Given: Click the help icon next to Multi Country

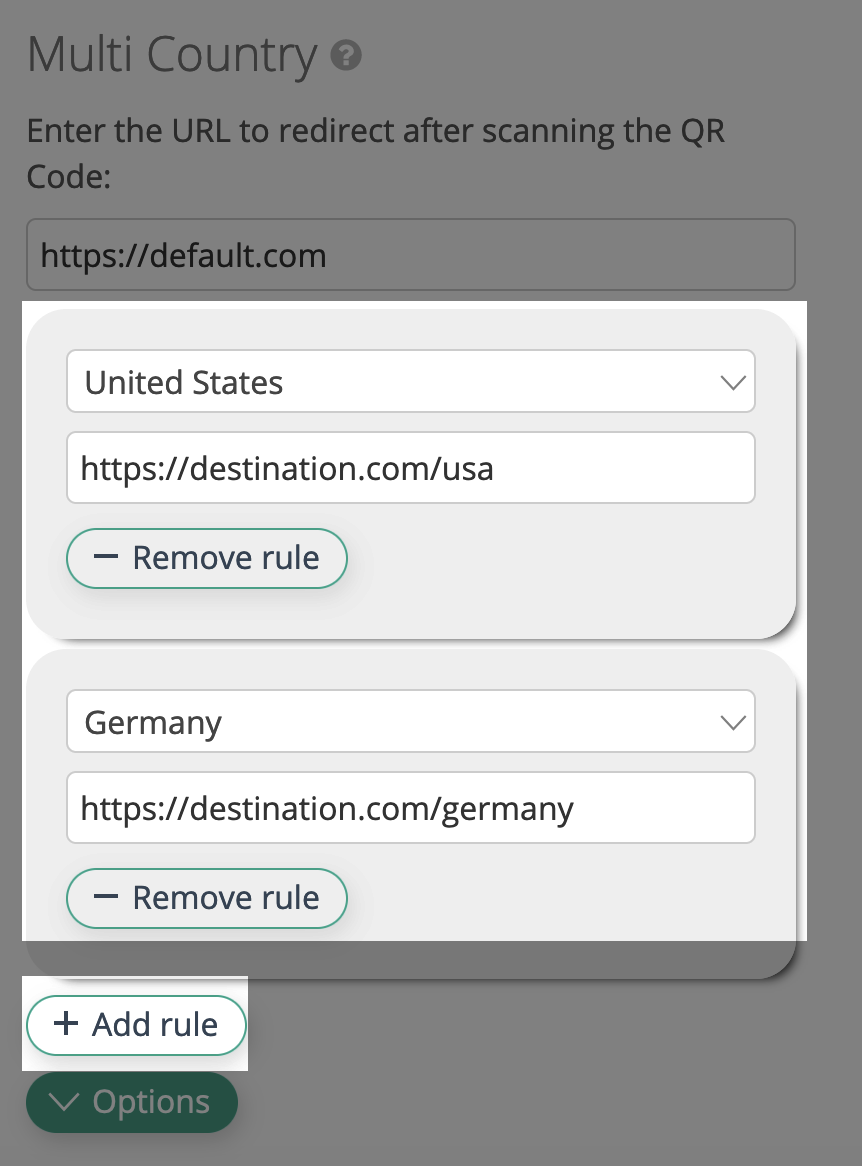Looking at the screenshot, I should tap(345, 55).
